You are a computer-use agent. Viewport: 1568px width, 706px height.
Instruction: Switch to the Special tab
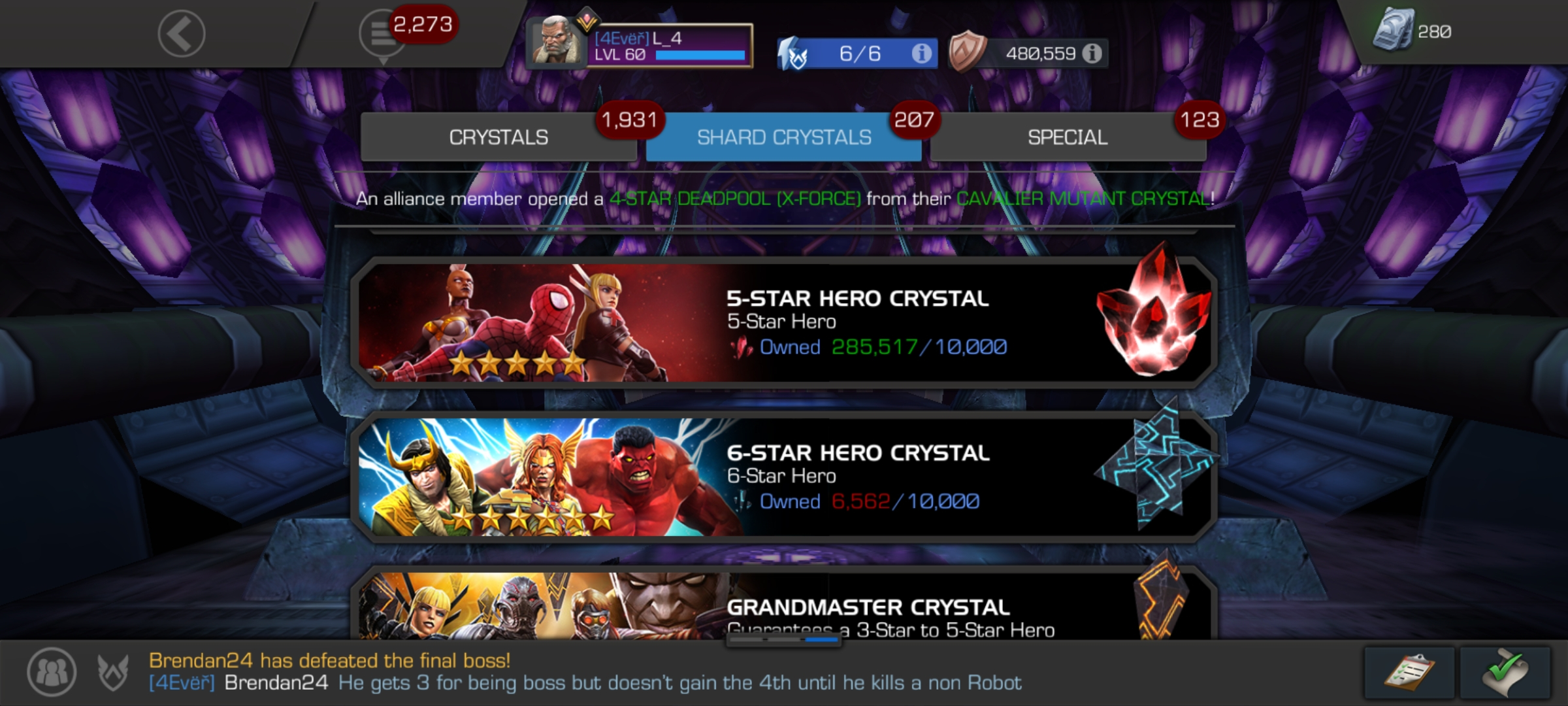(1068, 137)
